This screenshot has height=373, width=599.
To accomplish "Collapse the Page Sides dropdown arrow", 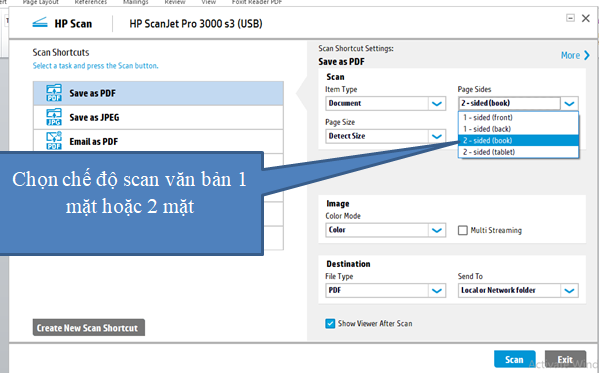I will point(569,104).
